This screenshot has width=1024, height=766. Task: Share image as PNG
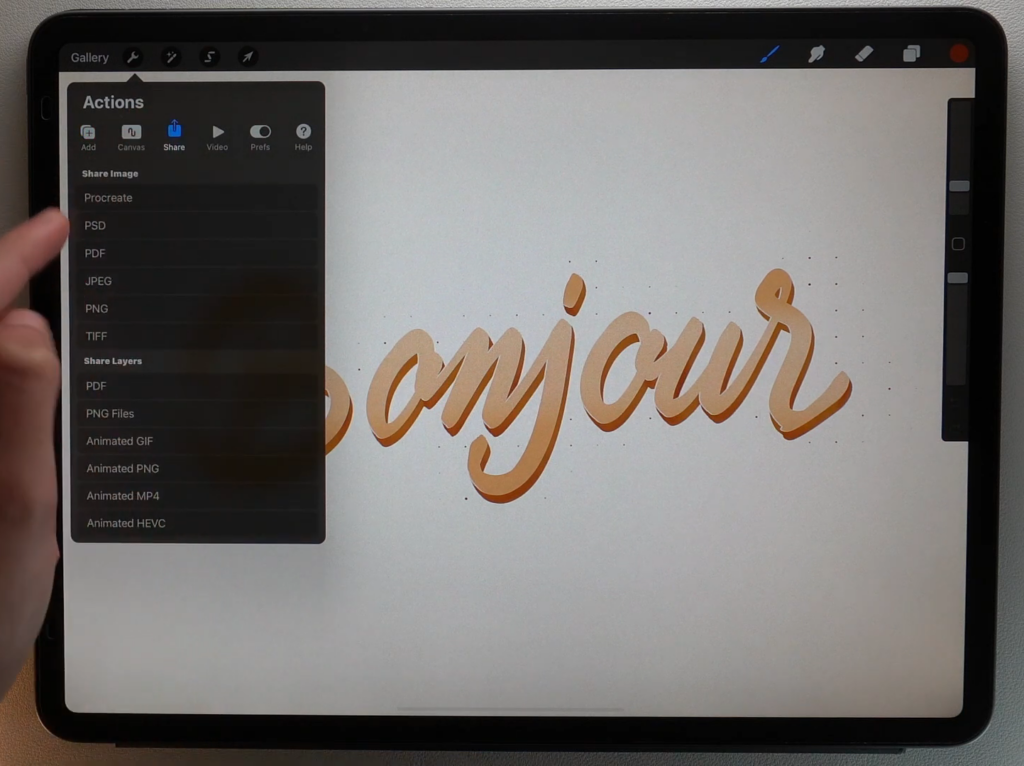197,308
